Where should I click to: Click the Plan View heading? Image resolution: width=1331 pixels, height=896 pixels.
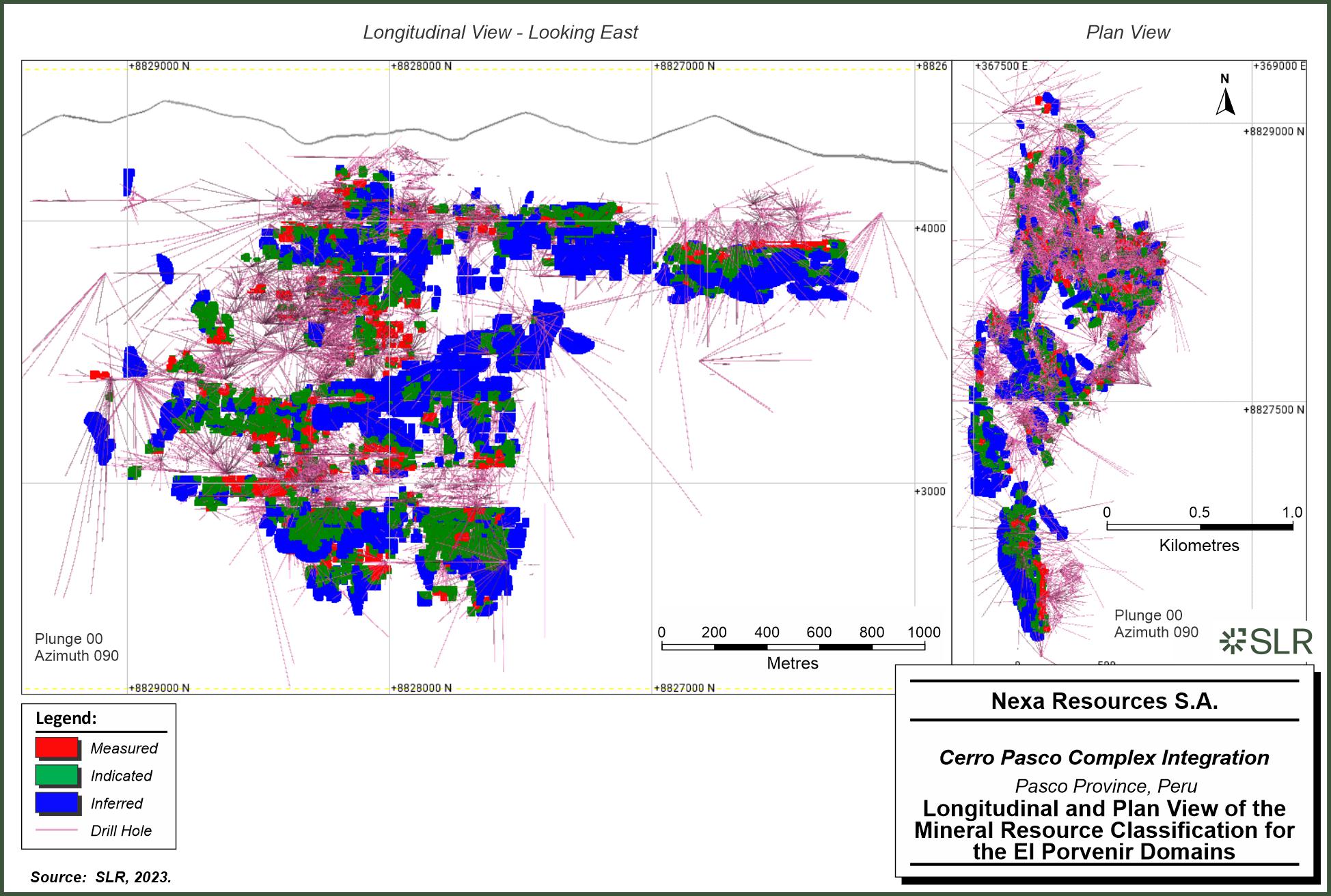[x=1128, y=32]
